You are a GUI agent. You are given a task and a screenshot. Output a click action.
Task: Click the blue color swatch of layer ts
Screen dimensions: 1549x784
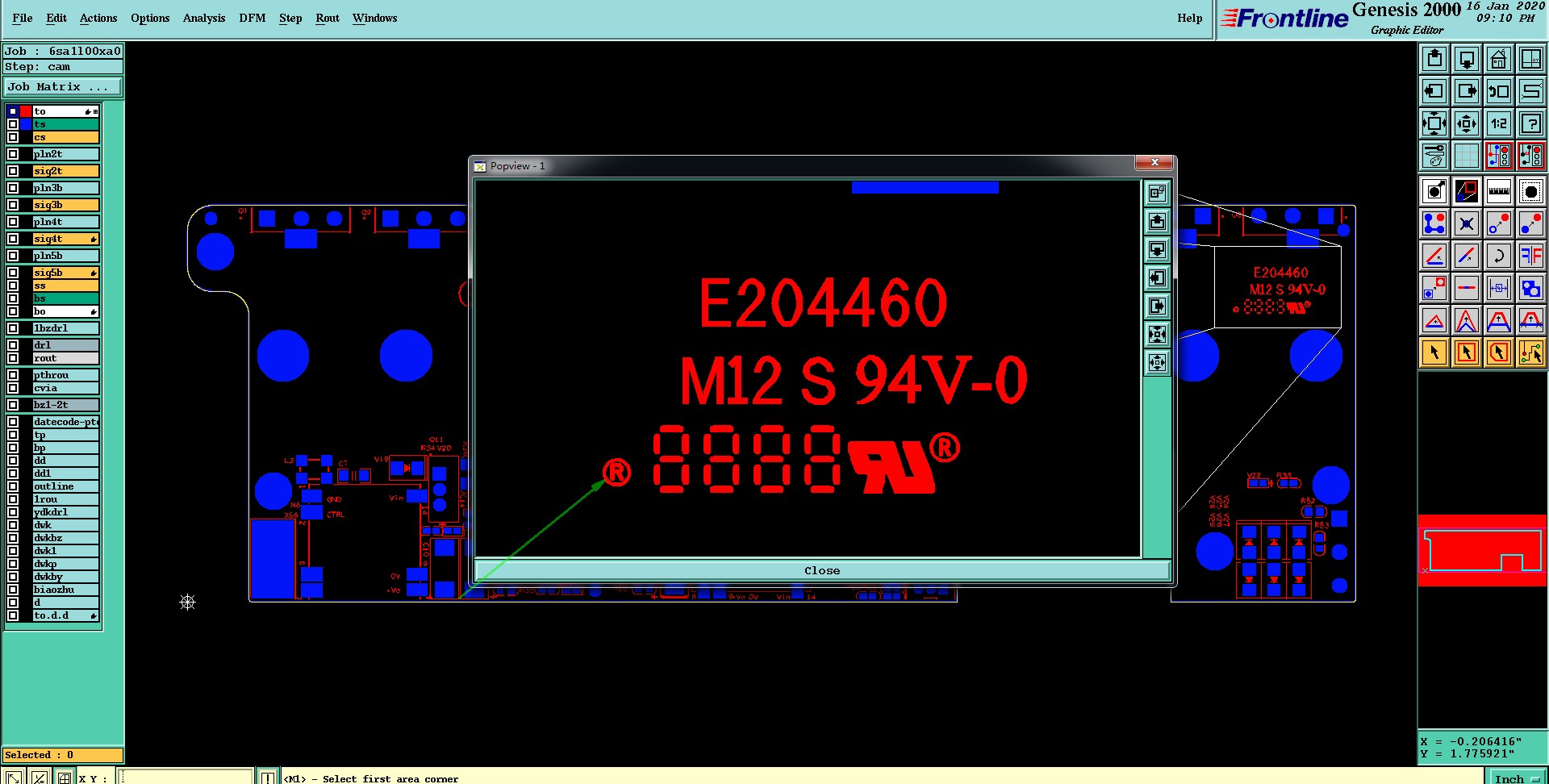pos(26,124)
